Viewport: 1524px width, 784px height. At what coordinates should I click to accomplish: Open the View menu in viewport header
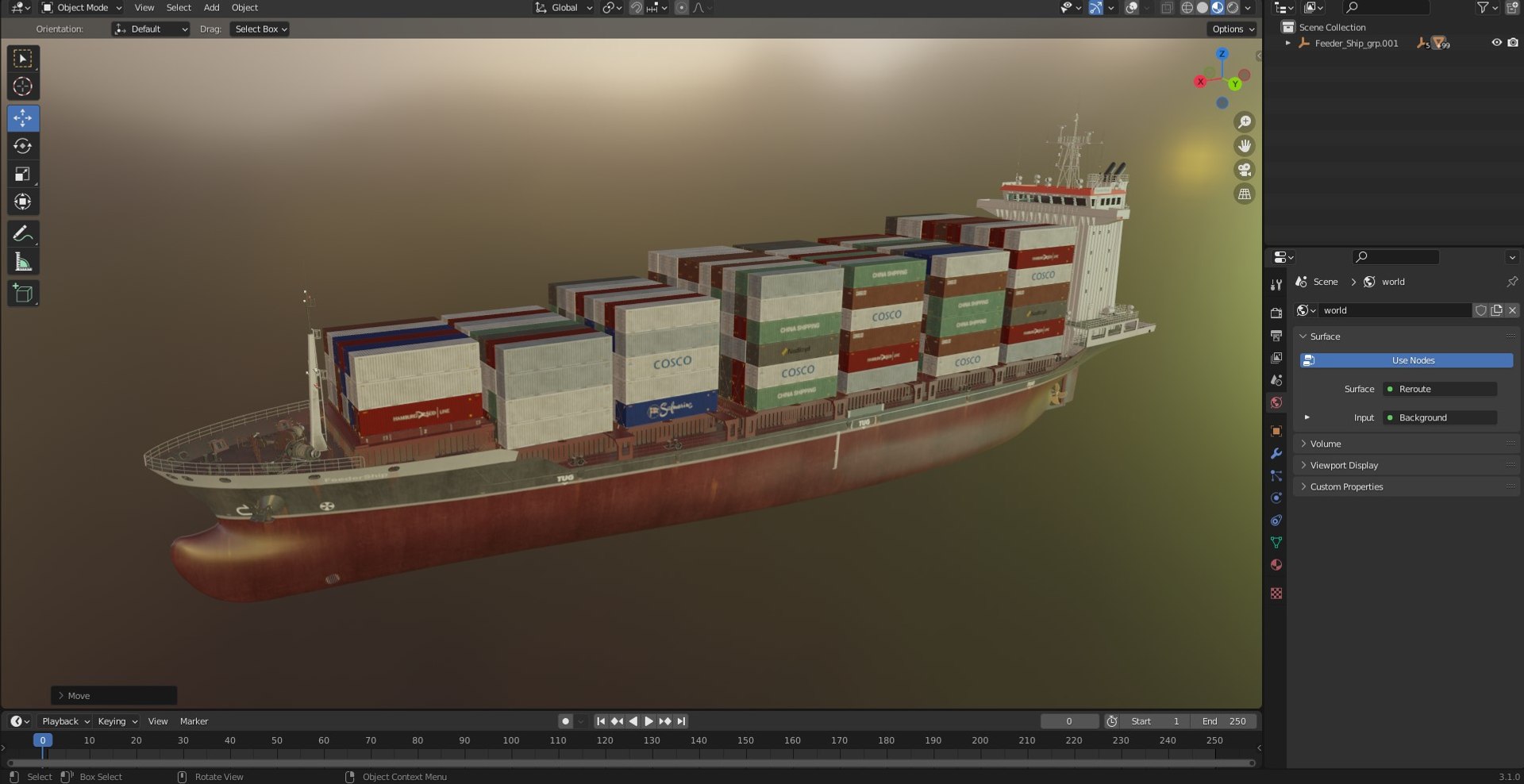point(144,8)
